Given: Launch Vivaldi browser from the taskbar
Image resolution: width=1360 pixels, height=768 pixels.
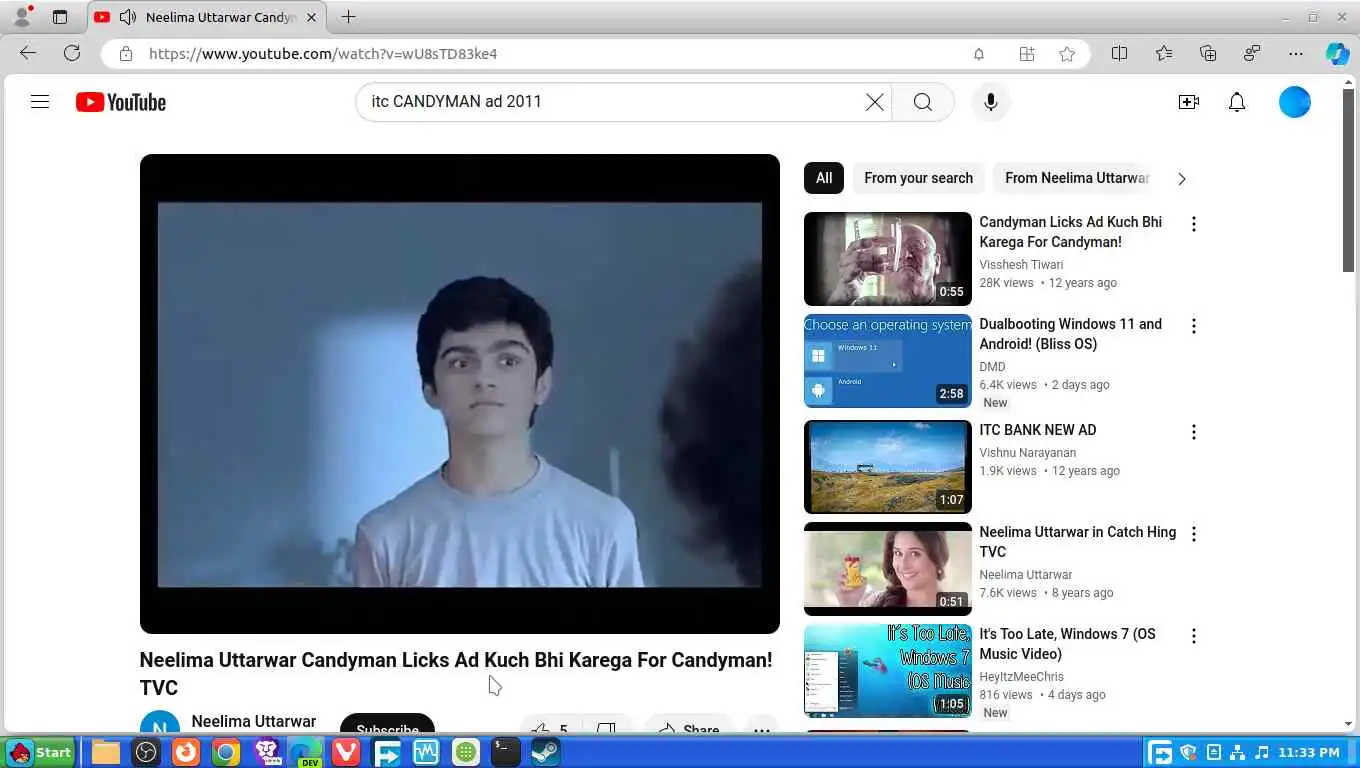Looking at the screenshot, I should [346, 752].
